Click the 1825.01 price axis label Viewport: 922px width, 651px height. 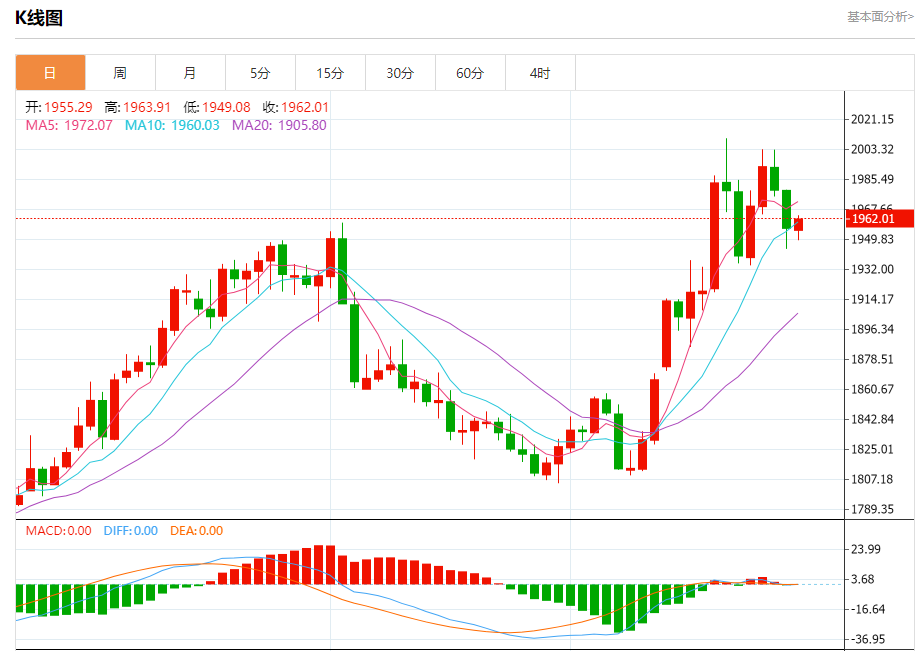tap(873, 449)
